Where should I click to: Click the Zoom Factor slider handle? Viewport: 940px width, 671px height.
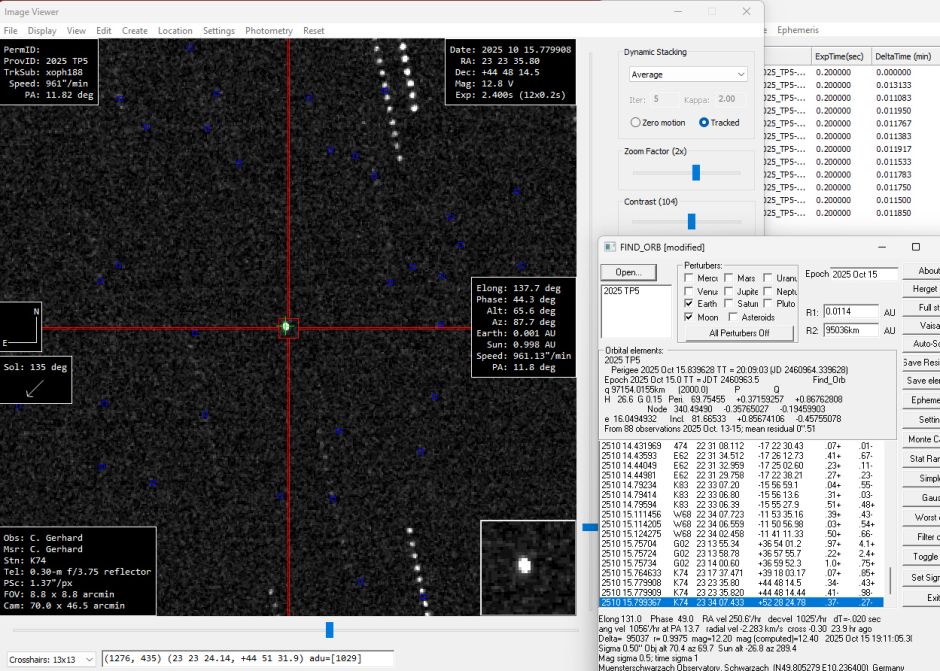[x=695, y=173]
